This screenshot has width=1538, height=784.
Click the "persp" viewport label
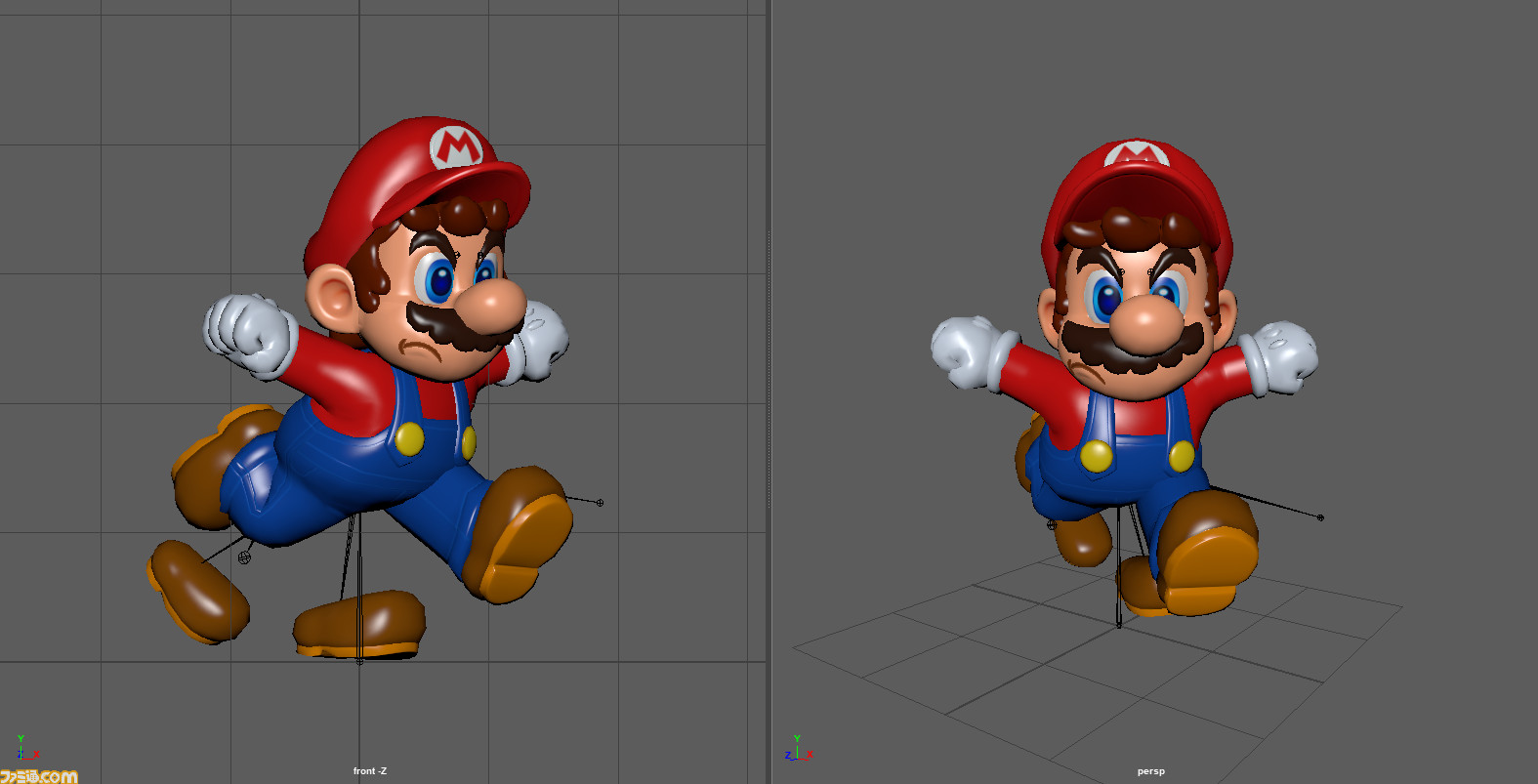(x=1150, y=771)
